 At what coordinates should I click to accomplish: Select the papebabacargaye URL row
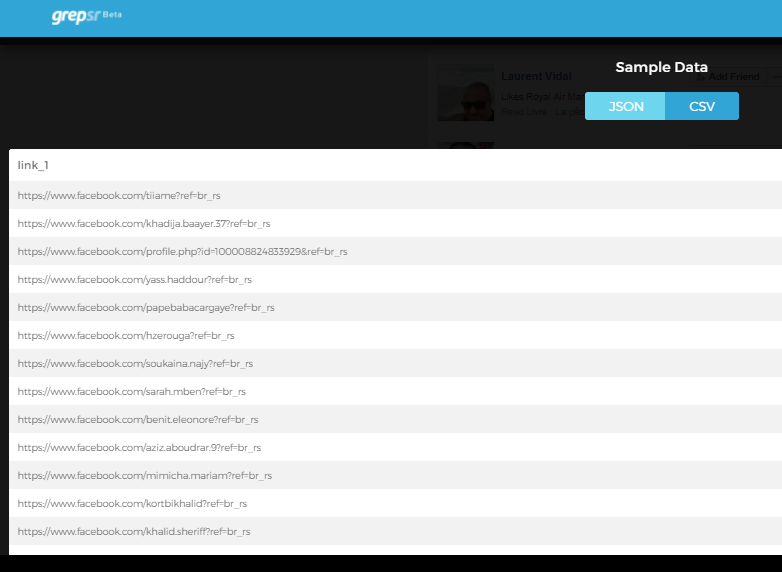395,307
